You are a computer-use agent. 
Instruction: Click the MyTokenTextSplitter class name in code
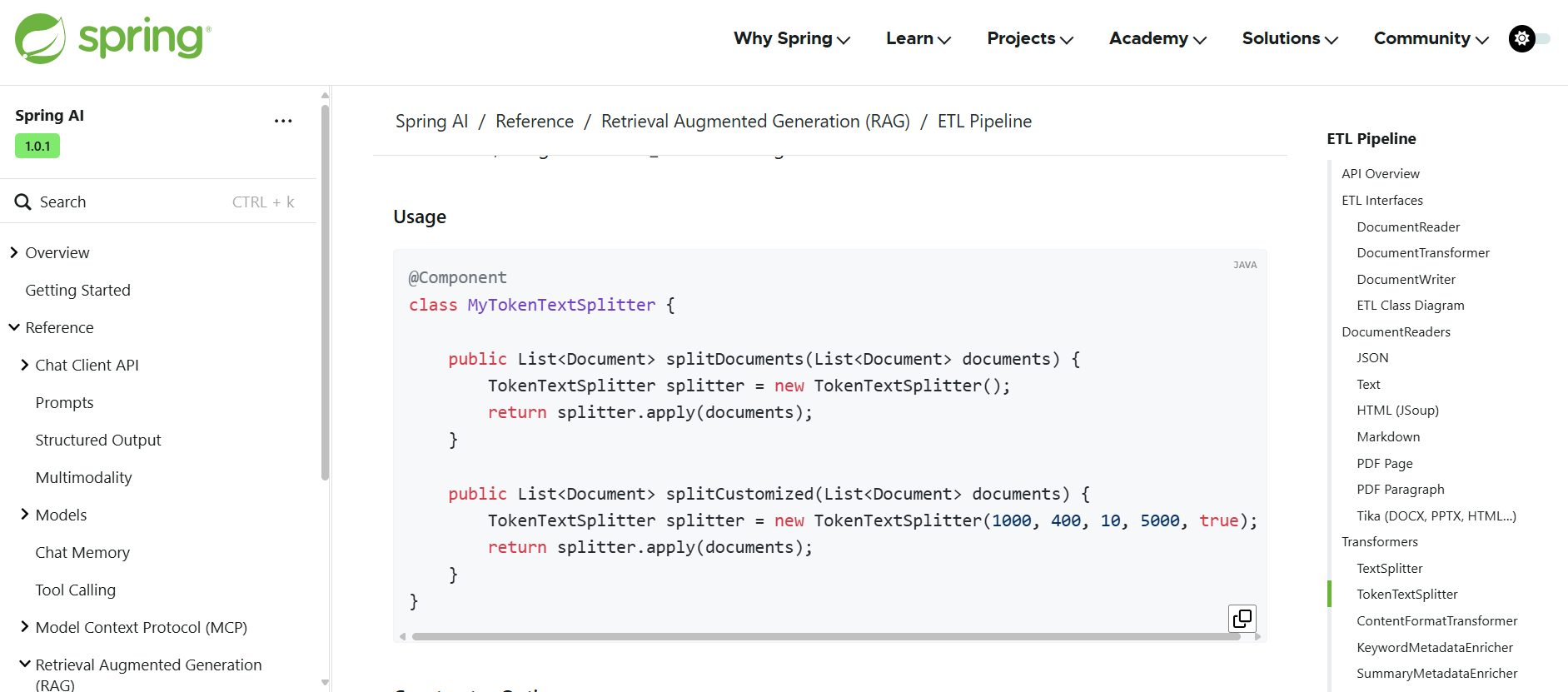coord(561,305)
